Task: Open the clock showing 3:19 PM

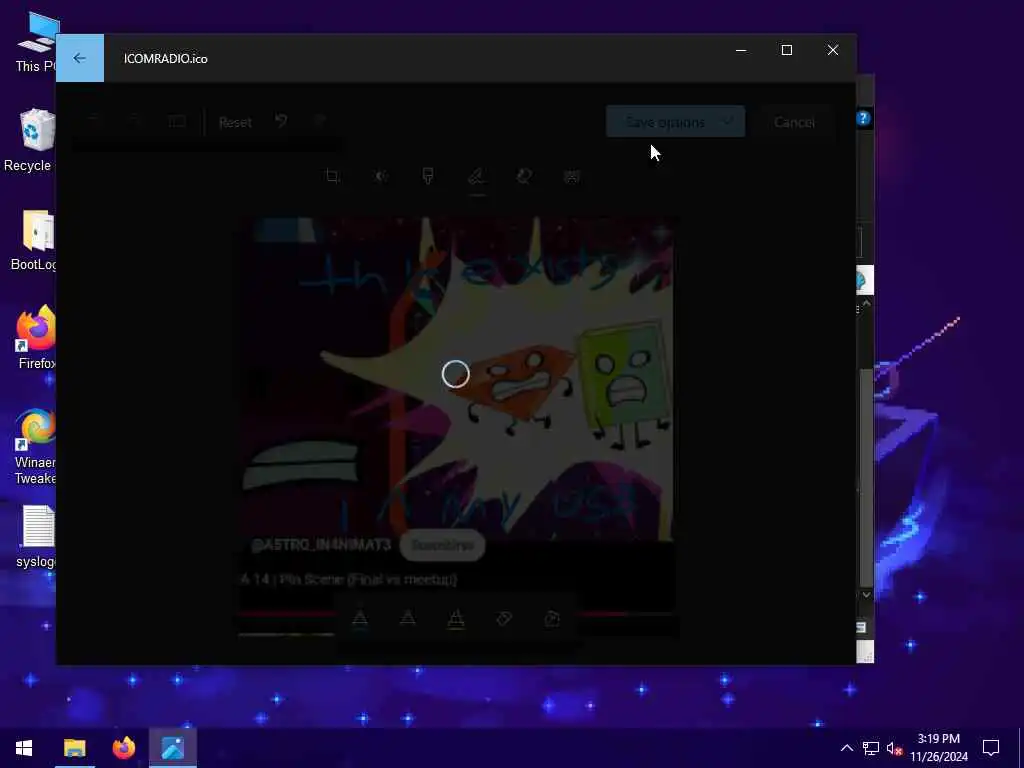Action: pyautogui.click(x=938, y=748)
